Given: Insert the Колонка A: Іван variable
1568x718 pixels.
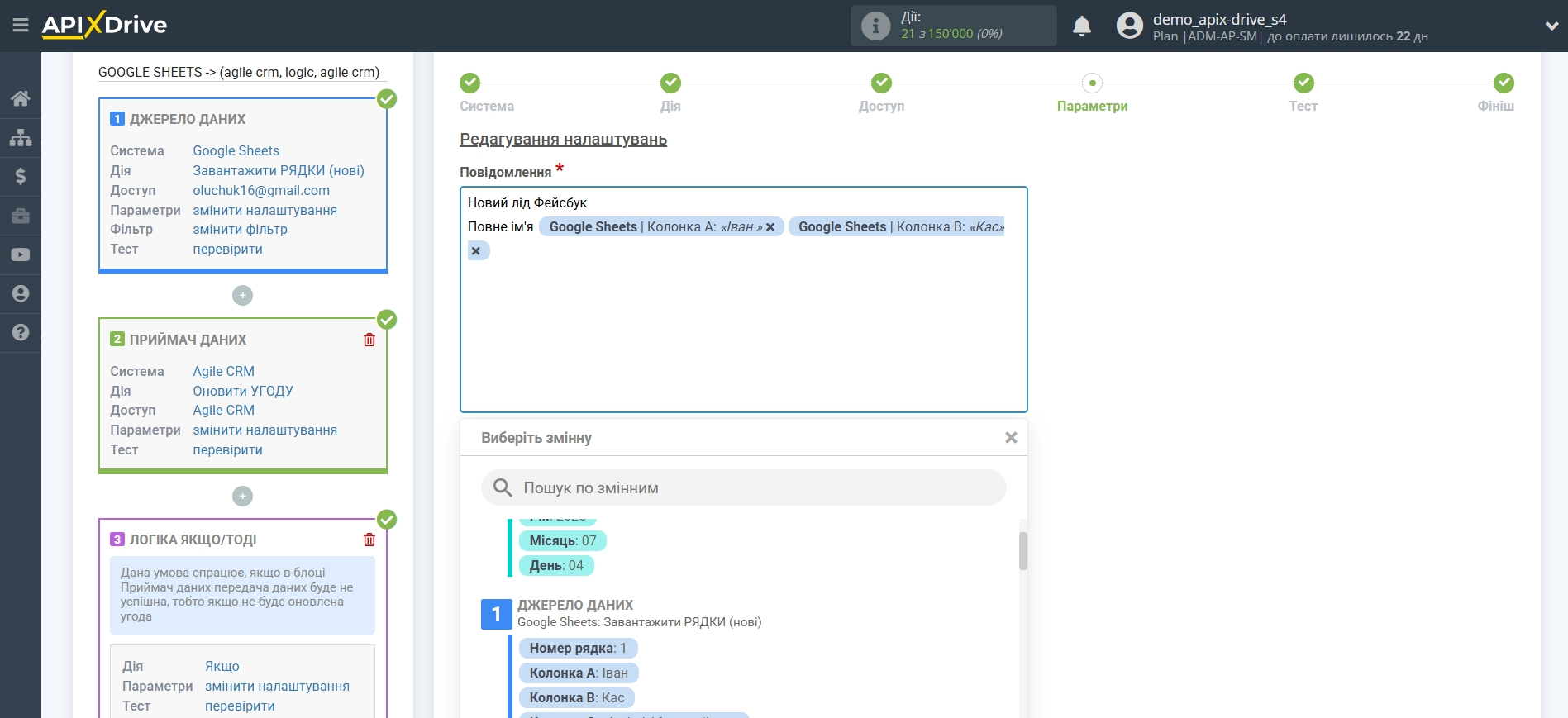Looking at the screenshot, I should click(579, 673).
